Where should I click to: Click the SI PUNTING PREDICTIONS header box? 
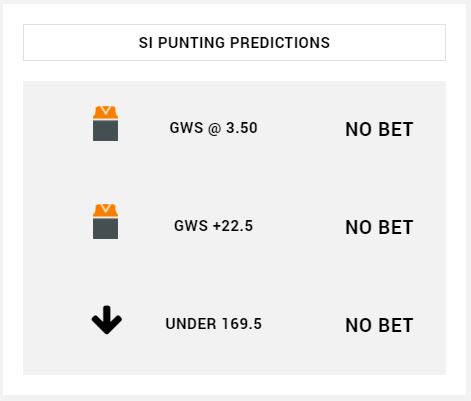[234, 42]
